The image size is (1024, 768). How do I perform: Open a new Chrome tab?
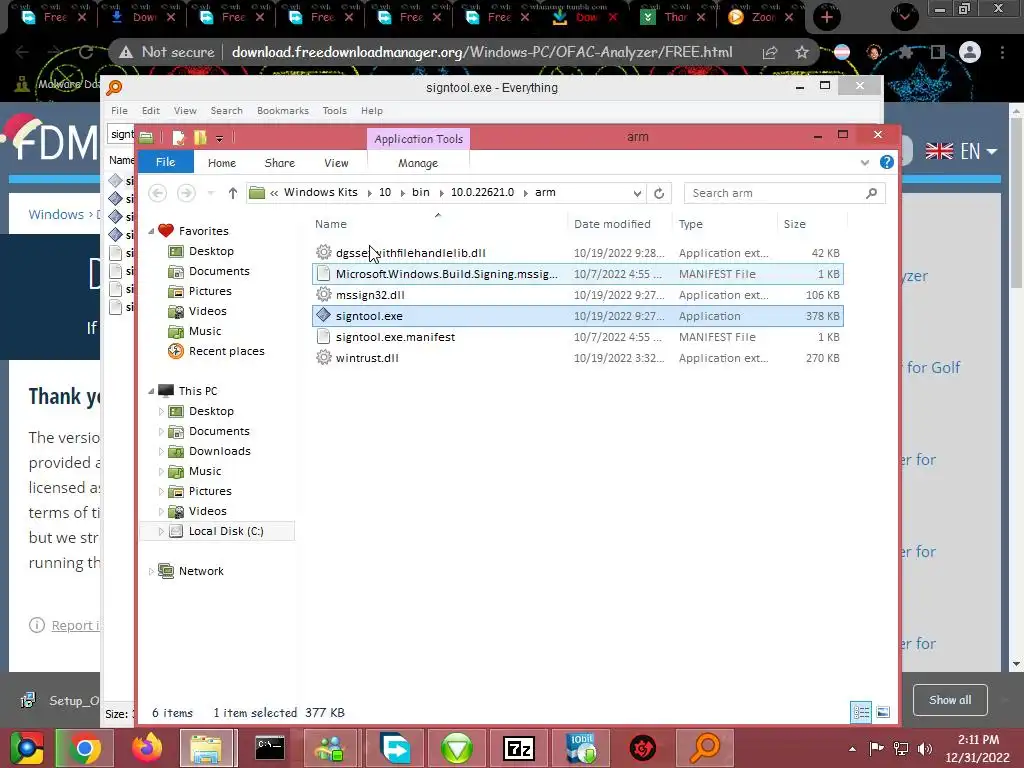(827, 17)
